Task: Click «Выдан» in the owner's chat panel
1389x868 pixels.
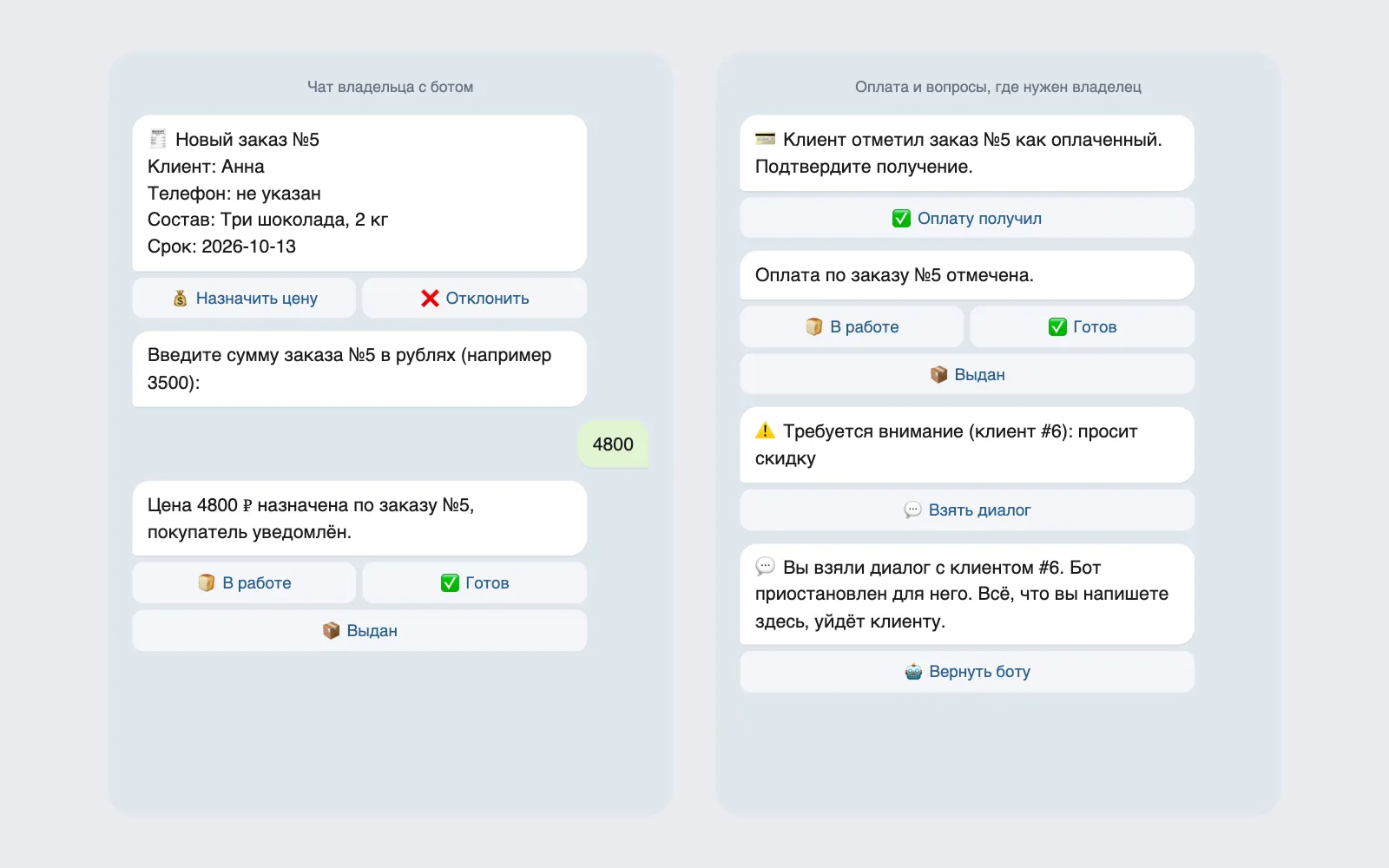Action: pos(359,630)
